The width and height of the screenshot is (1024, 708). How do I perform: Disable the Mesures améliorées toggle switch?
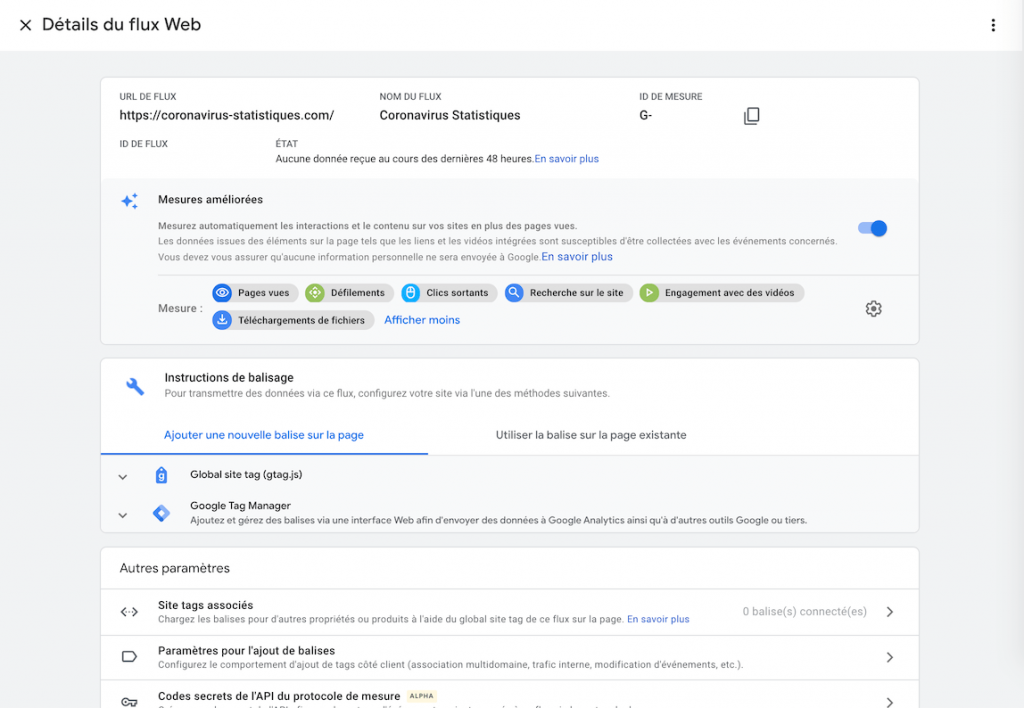click(x=872, y=228)
